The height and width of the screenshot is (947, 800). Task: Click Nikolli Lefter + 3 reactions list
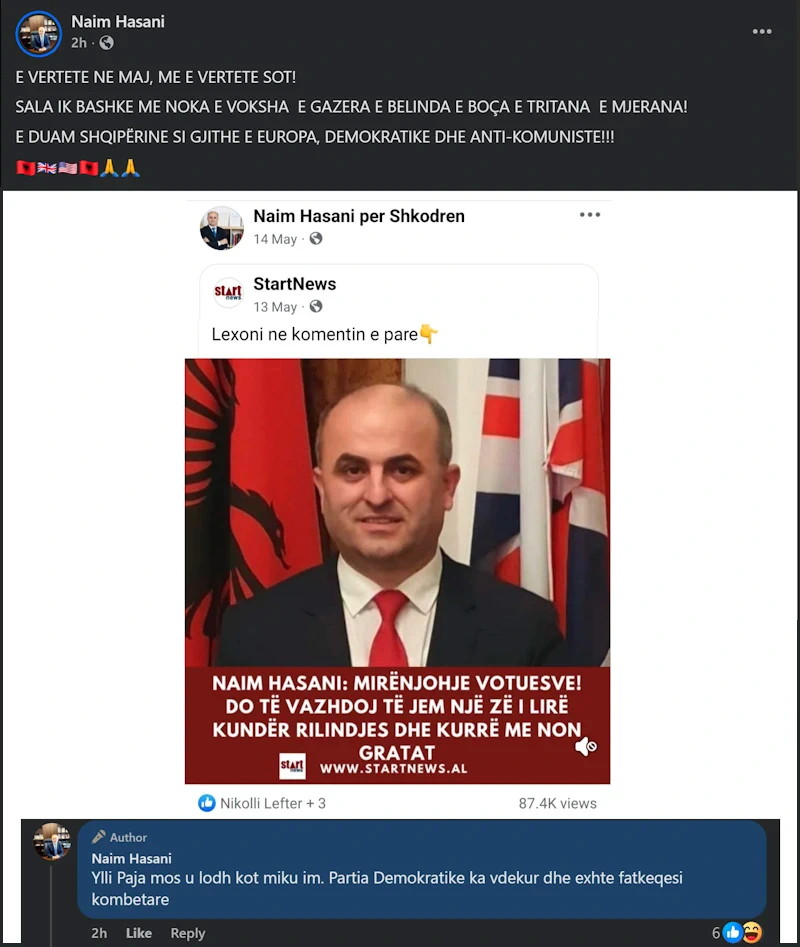272,803
